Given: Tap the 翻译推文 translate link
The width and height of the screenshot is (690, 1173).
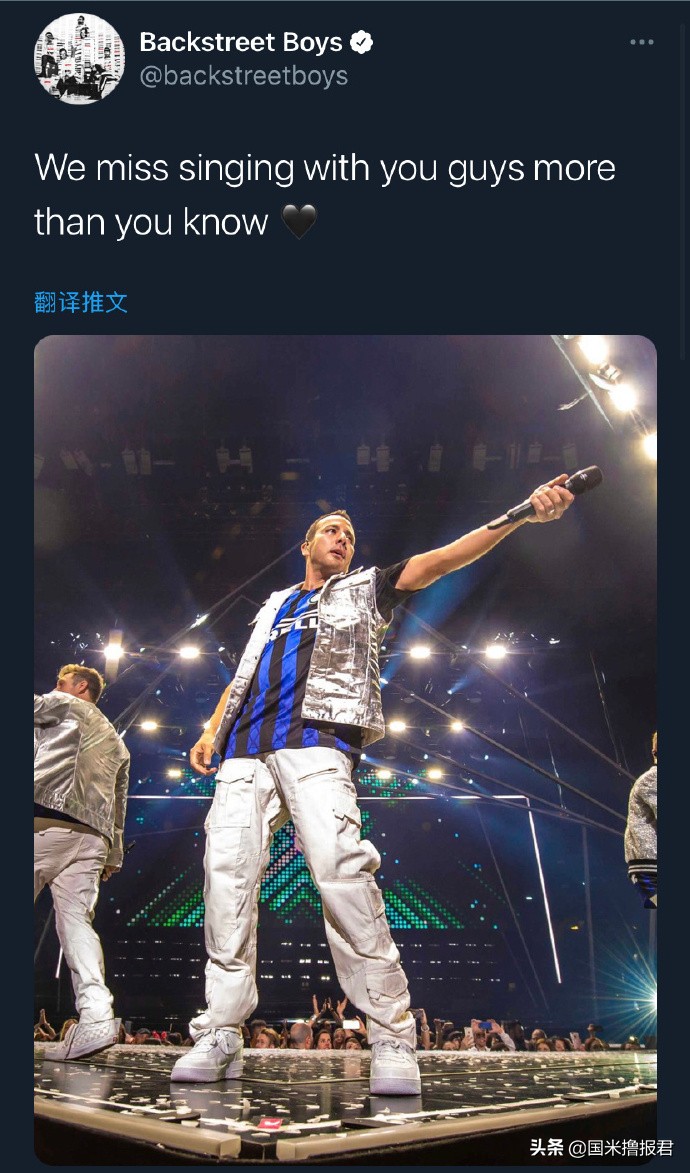Looking at the screenshot, I should coord(81,303).
